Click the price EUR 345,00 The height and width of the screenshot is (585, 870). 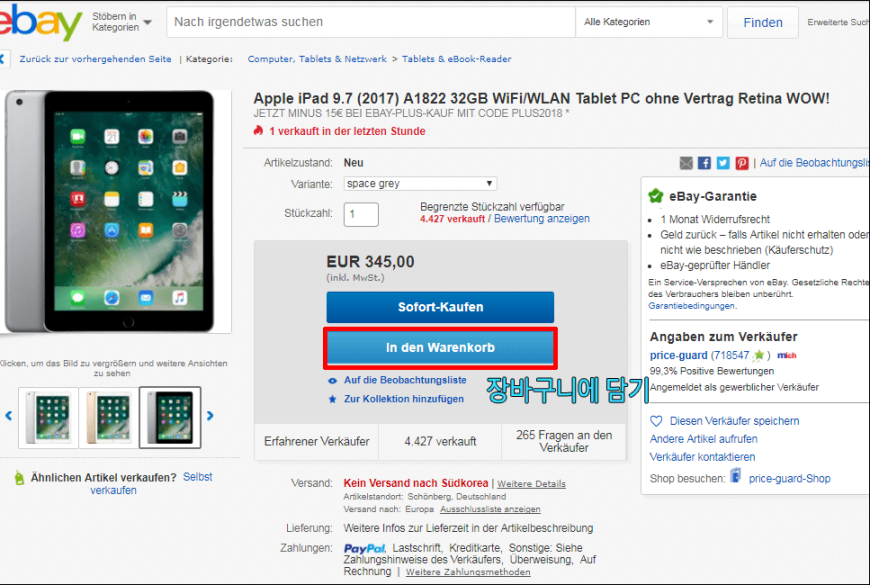click(370, 261)
